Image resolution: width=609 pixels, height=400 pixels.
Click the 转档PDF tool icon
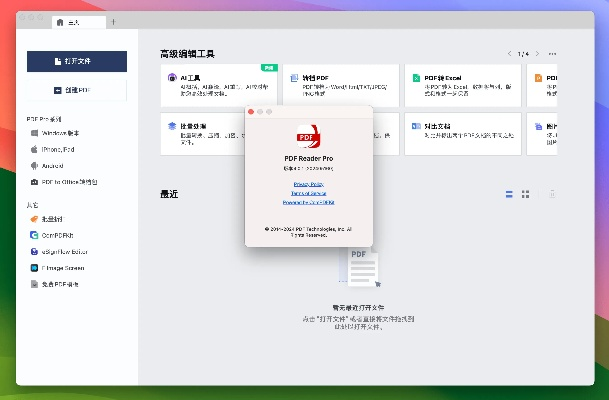pyautogui.click(x=294, y=77)
